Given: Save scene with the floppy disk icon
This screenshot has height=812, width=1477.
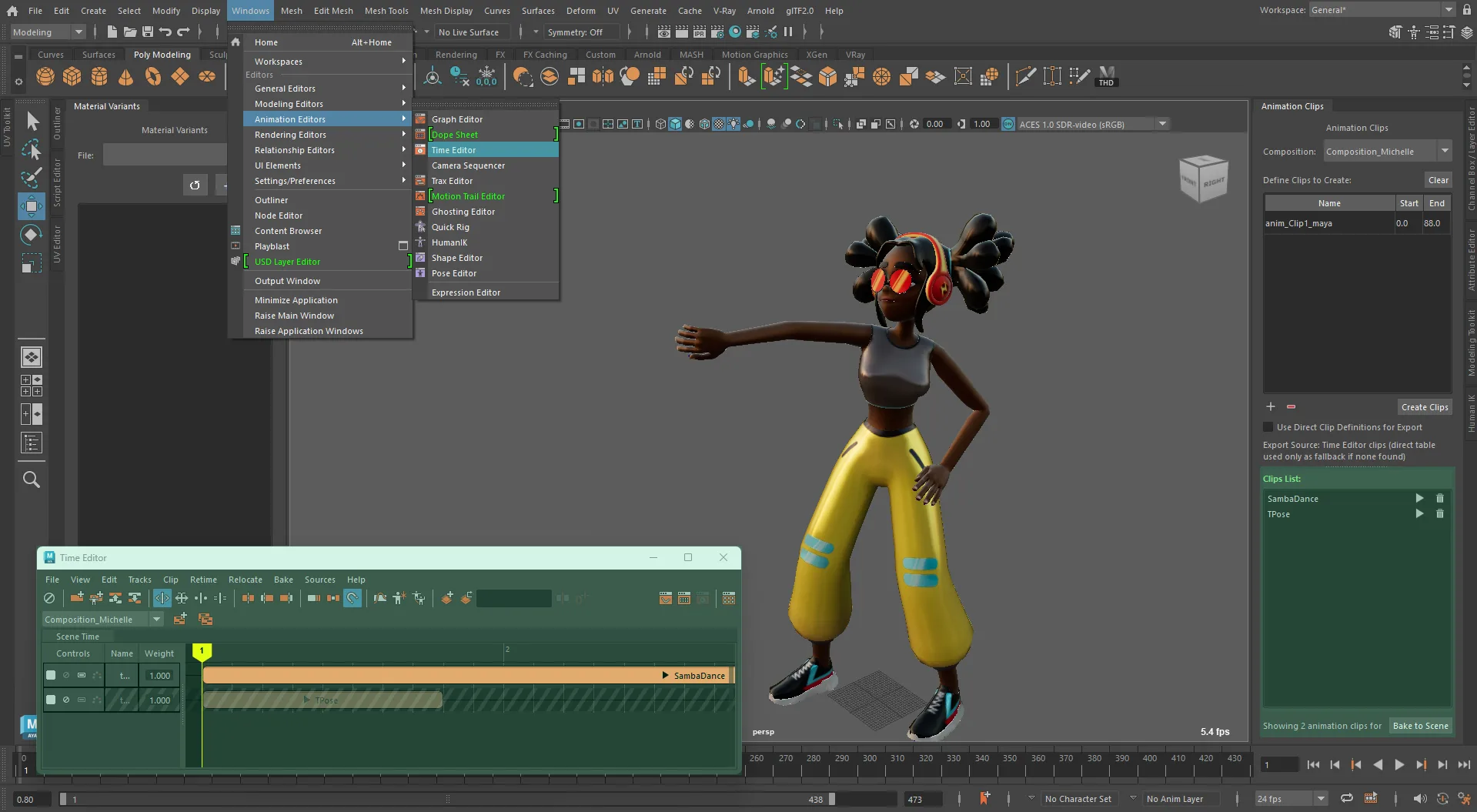Looking at the screenshot, I should 148,32.
